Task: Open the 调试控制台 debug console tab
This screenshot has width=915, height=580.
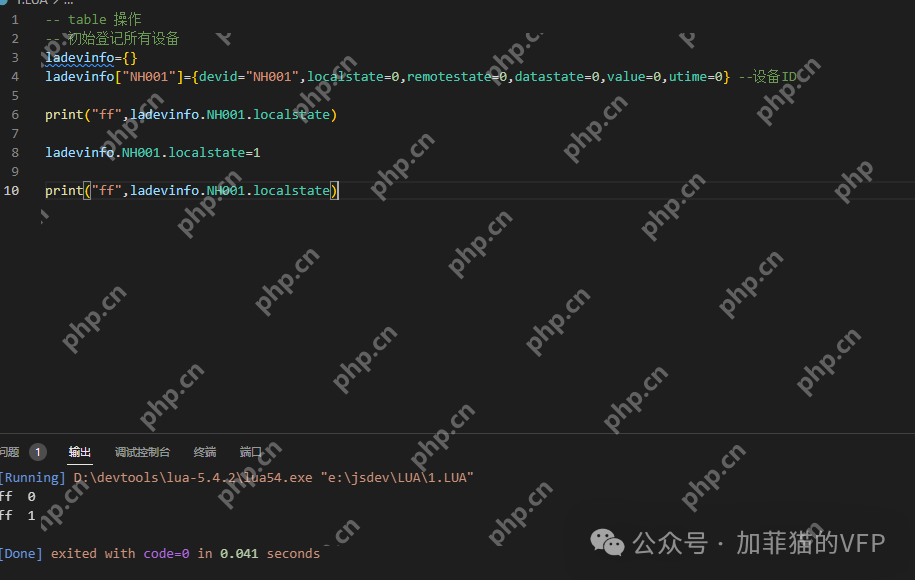Action: tap(142, 452)
